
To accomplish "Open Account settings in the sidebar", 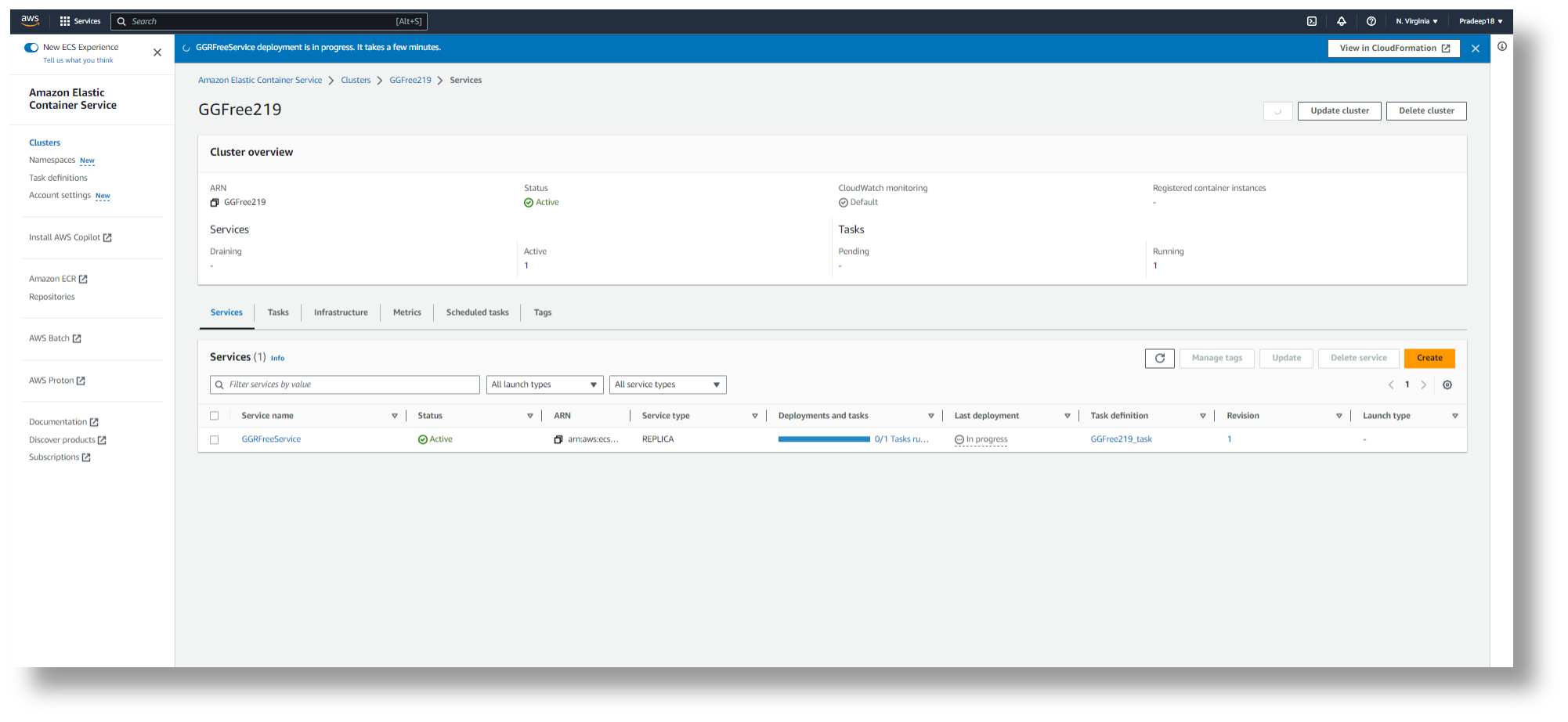I will point(60,196).
